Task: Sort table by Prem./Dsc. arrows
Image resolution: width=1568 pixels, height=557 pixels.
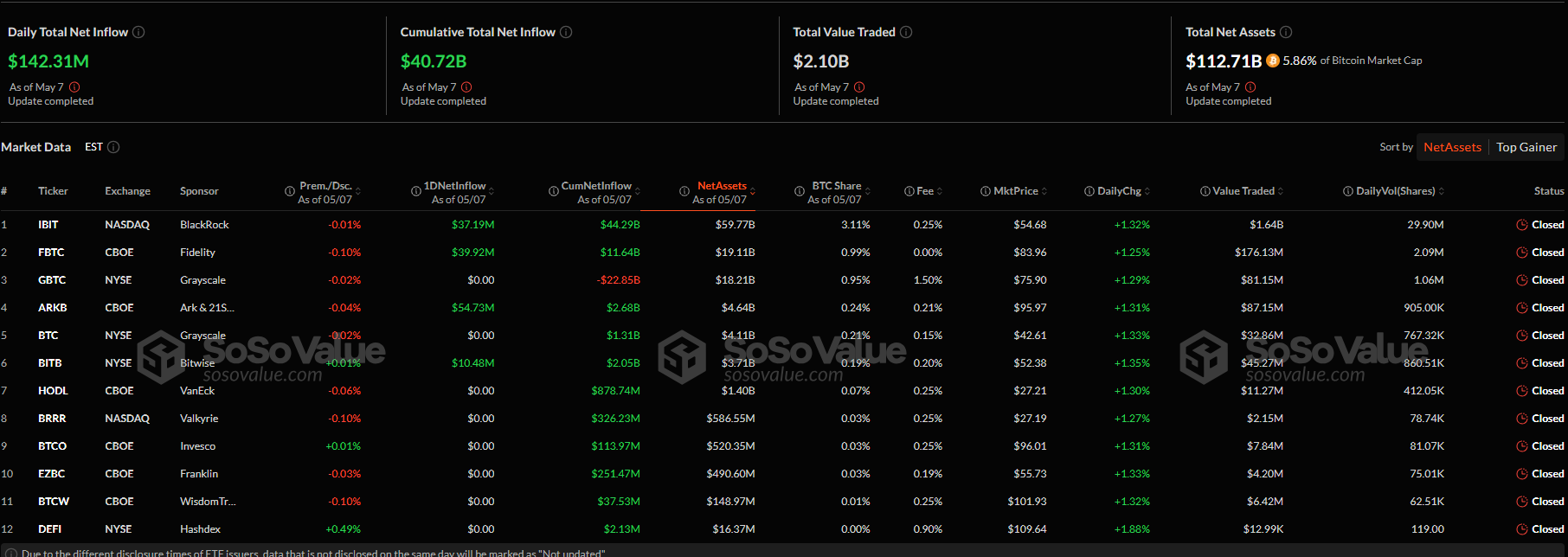Action: (x=358, y=191)
